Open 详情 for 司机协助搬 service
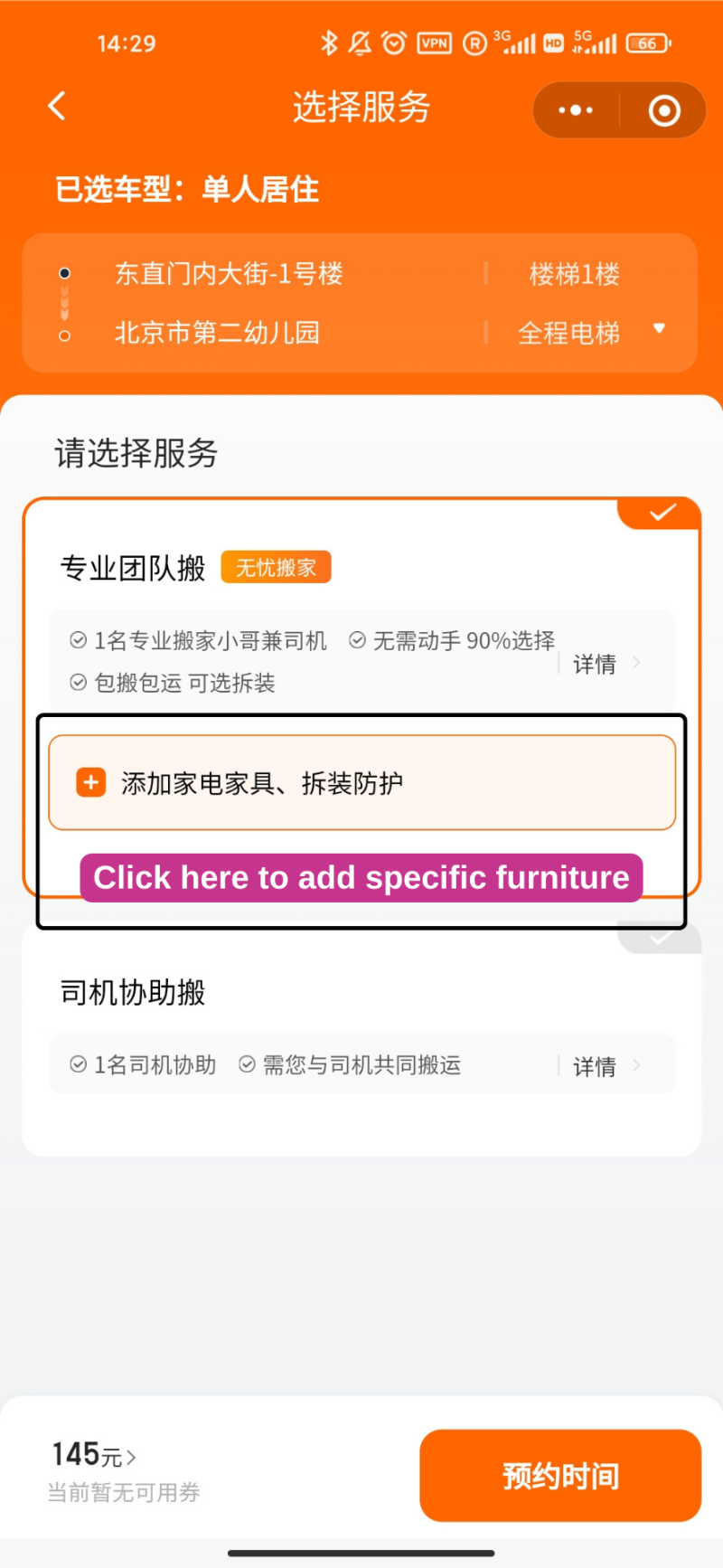Screen dimensions: 723x1568 606,1066
